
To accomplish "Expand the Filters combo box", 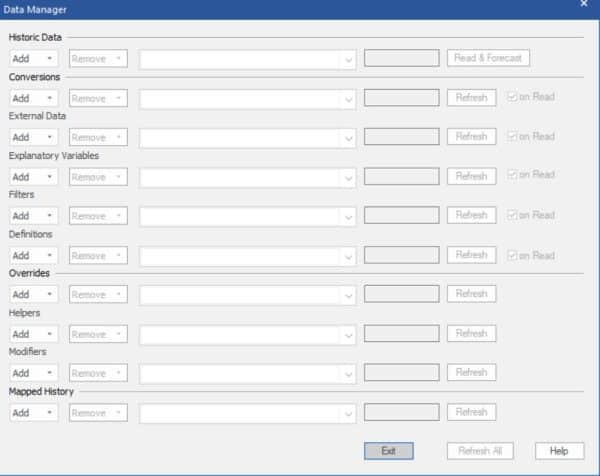I will pyautogui.click(x=348, y=217).
